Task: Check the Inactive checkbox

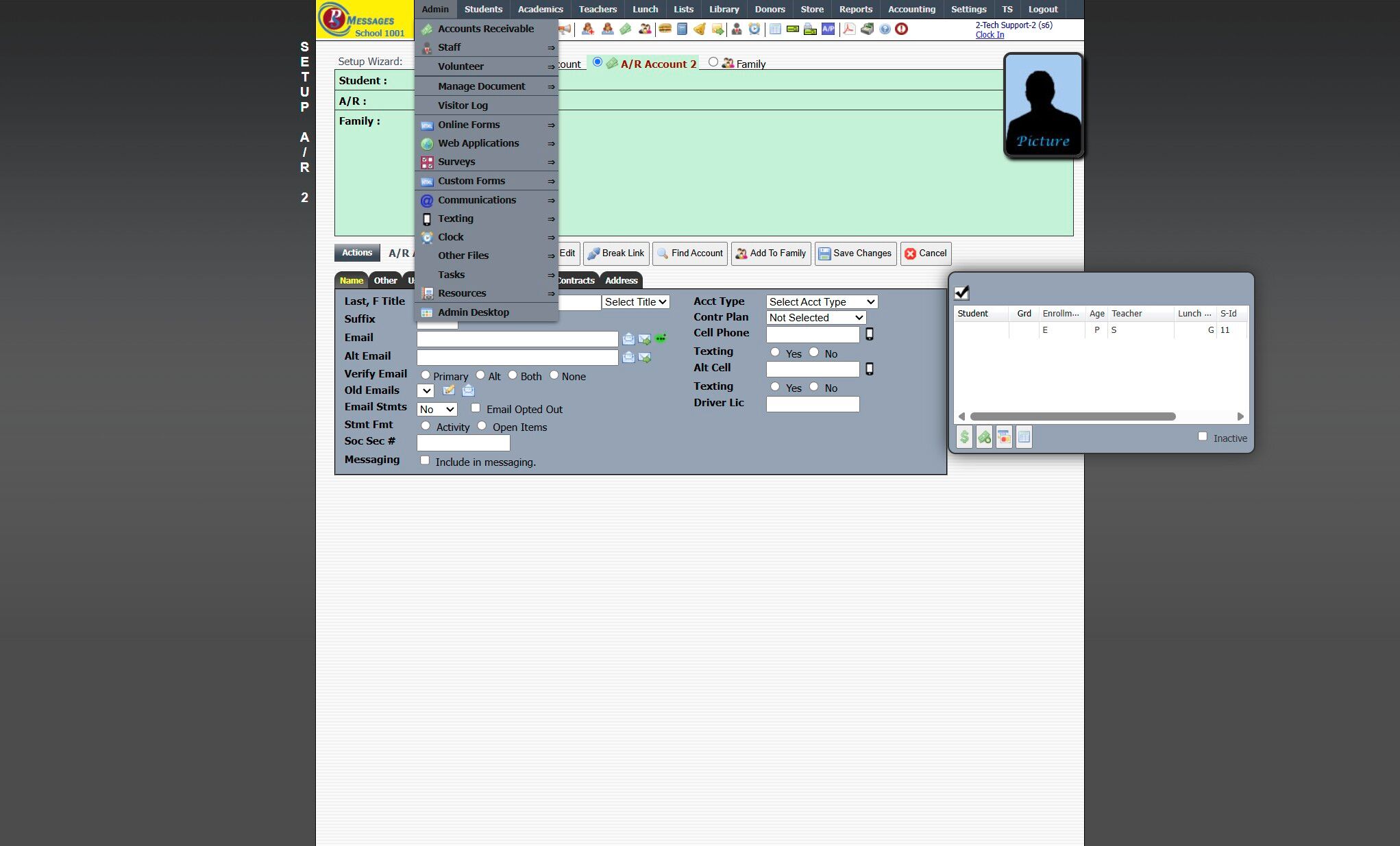Action: [x=1202, y=436]
